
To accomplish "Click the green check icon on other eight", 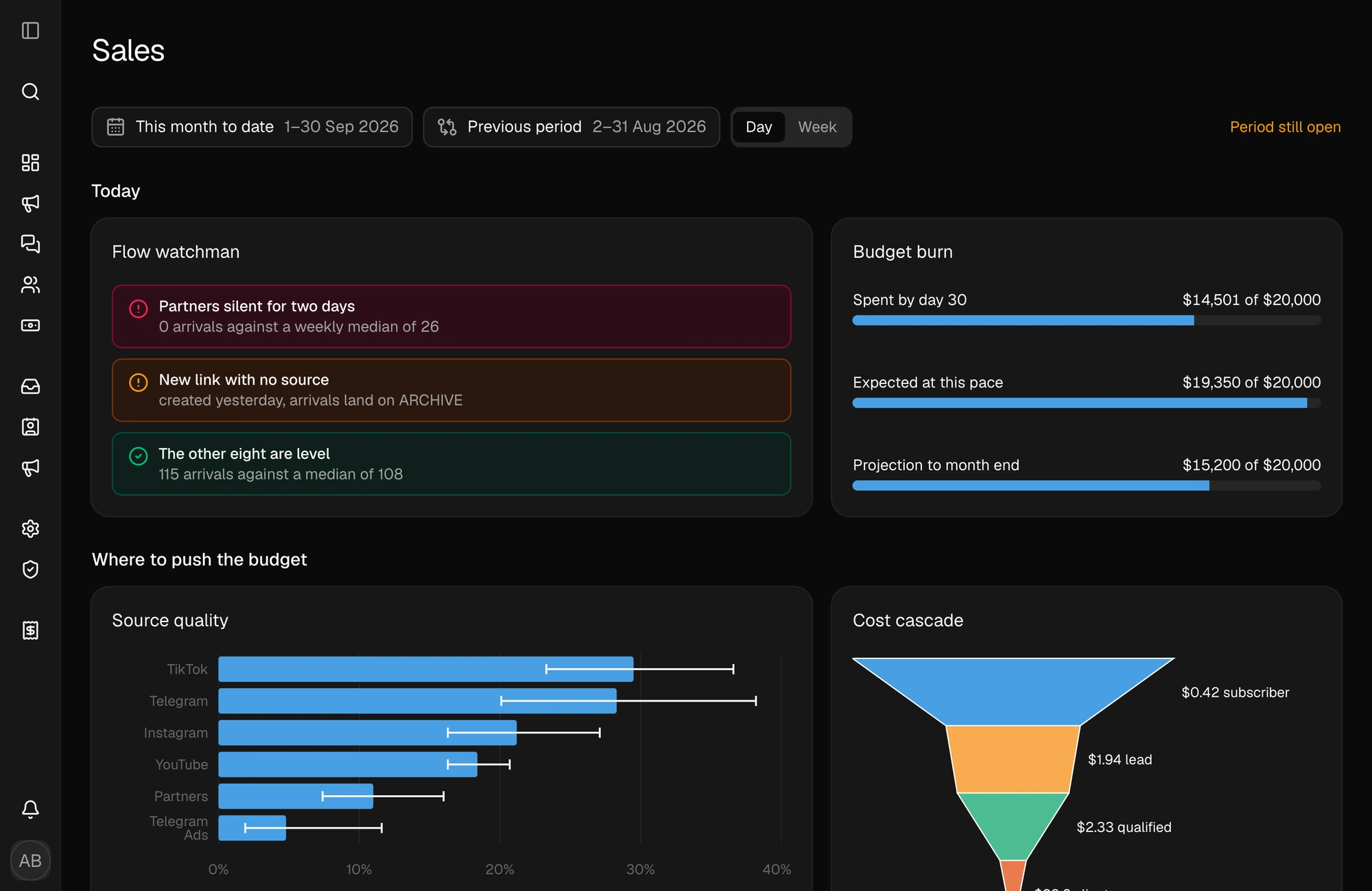I will 139,456.
